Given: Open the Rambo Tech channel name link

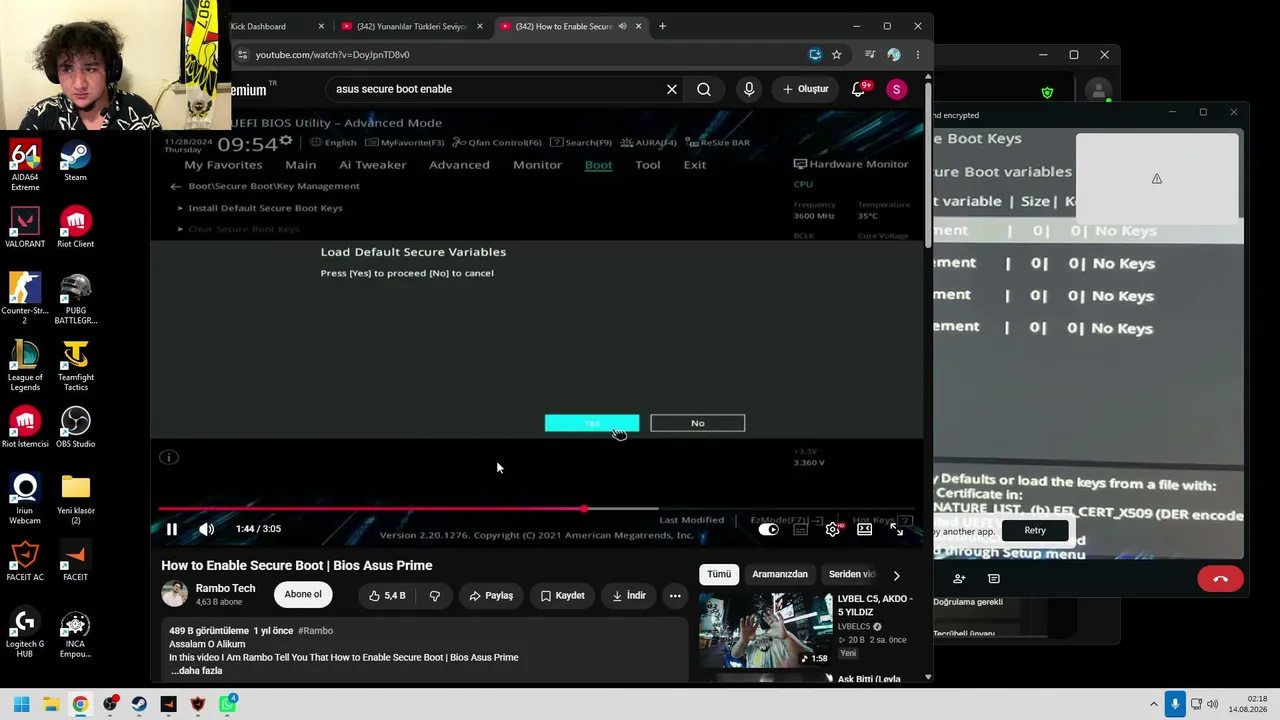Looking at the screenshot, I should click(x=225, y=588).
